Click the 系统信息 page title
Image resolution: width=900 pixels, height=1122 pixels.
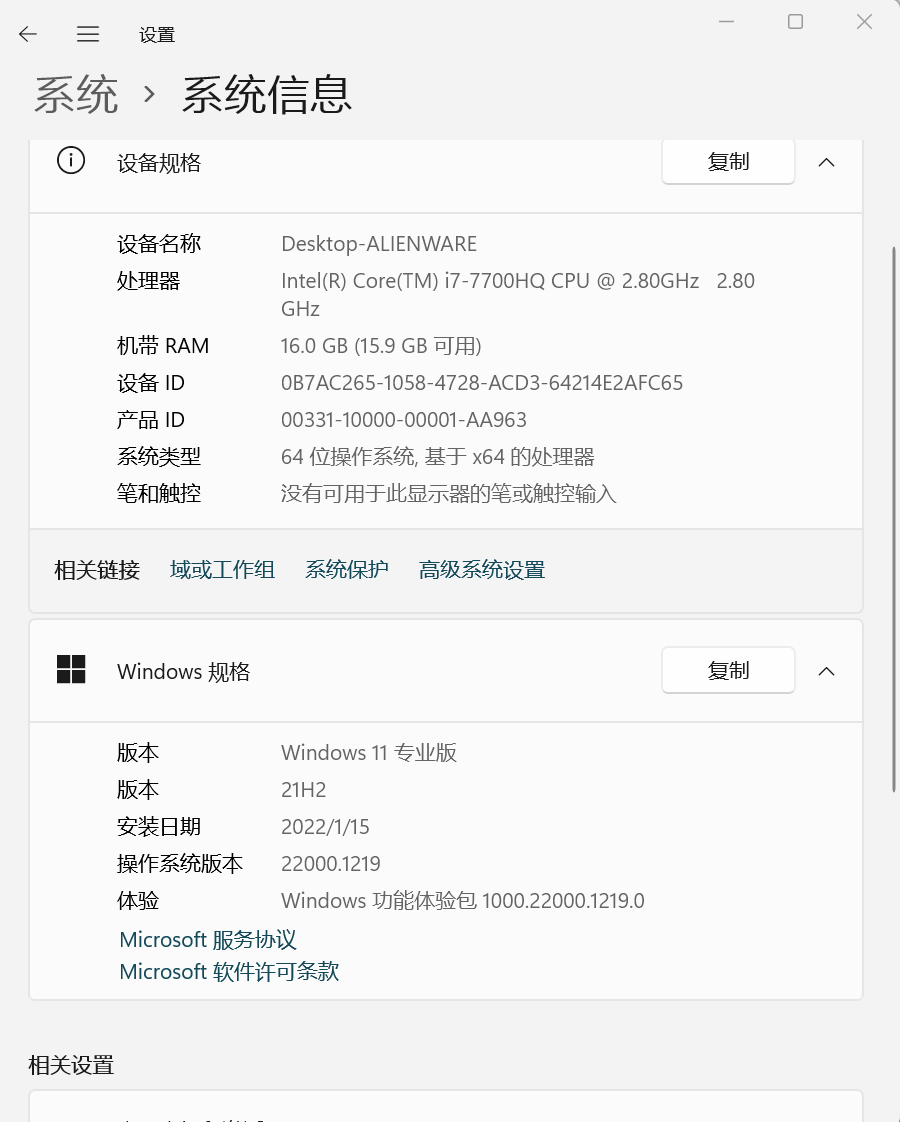pyautogui.click(x=267, y=94)
